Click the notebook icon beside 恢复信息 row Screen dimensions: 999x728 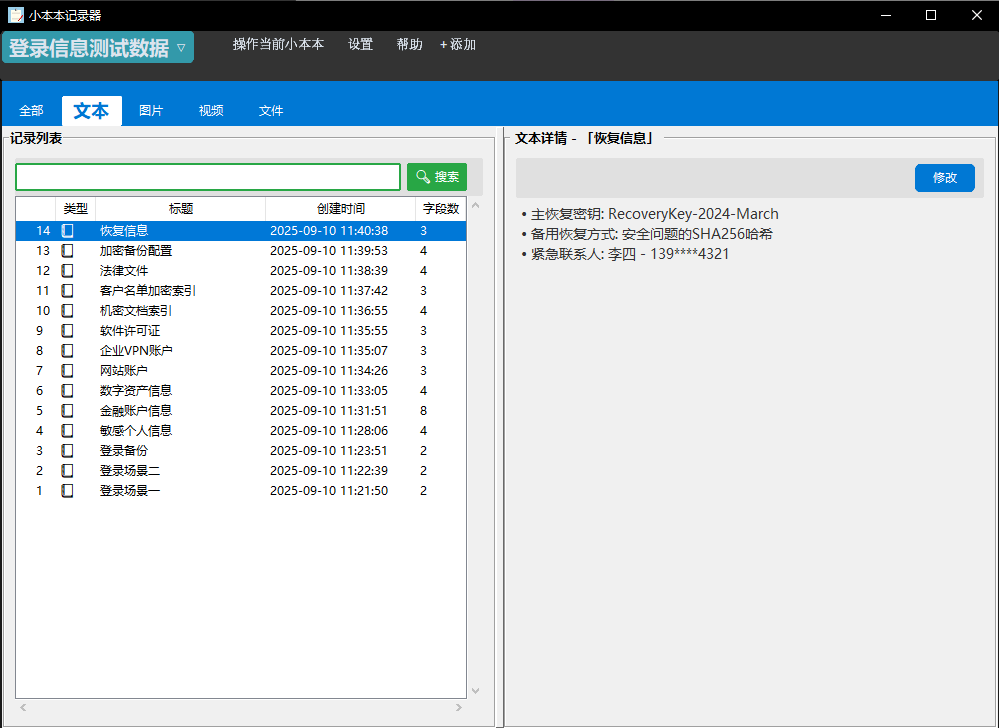(68, 231)
